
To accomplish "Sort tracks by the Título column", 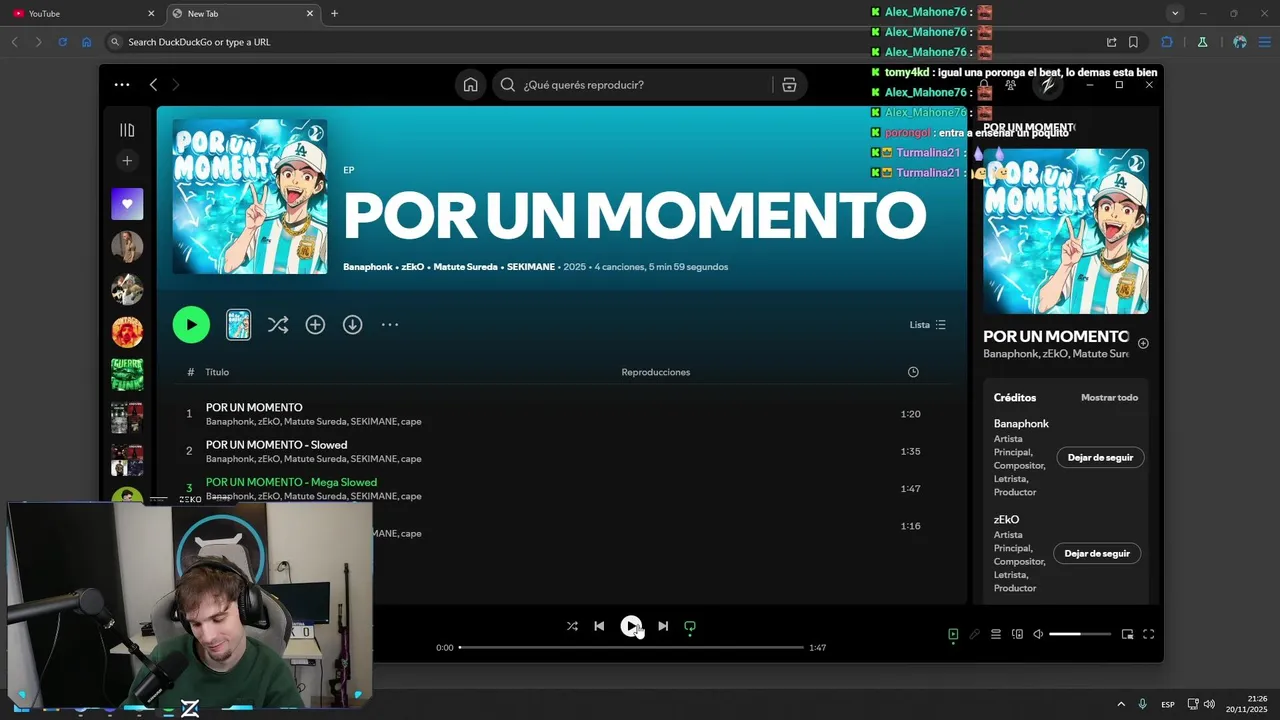I will coord(217,372).
